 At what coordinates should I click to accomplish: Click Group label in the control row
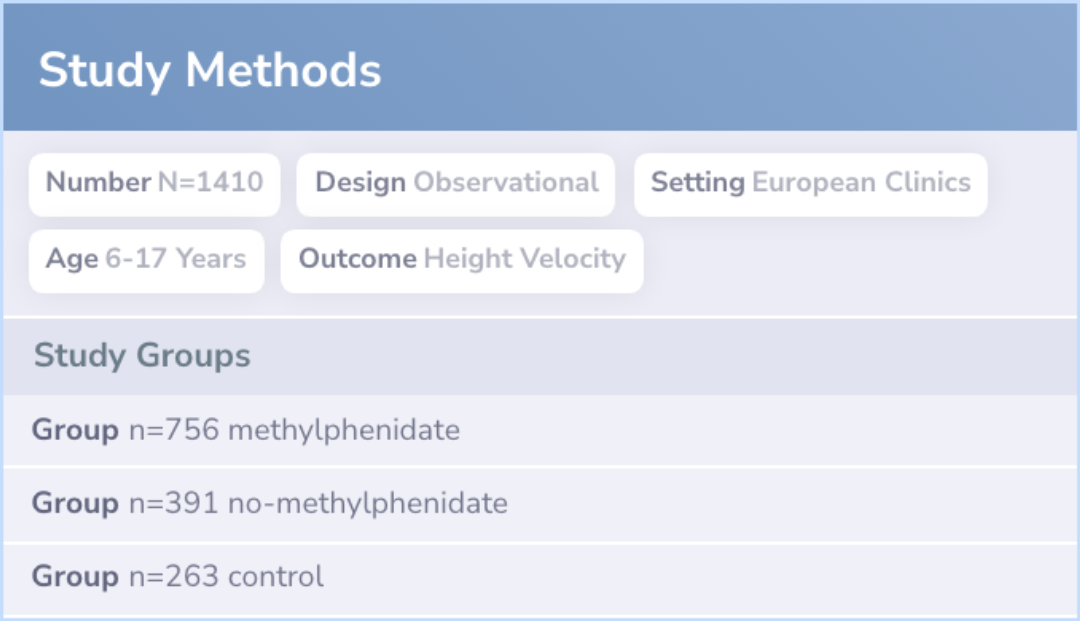pyautogui.click(x=75, y=577)
